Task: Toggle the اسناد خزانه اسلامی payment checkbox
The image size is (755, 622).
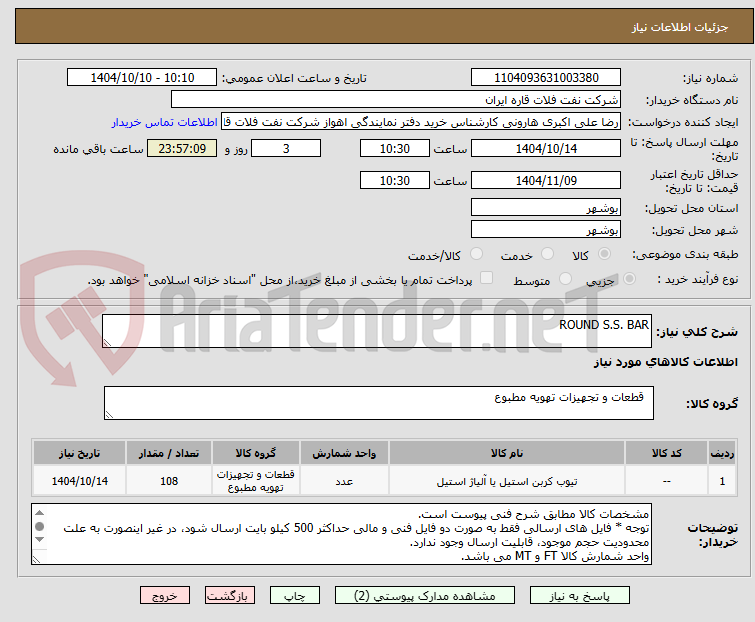Action: coord(486,278)
